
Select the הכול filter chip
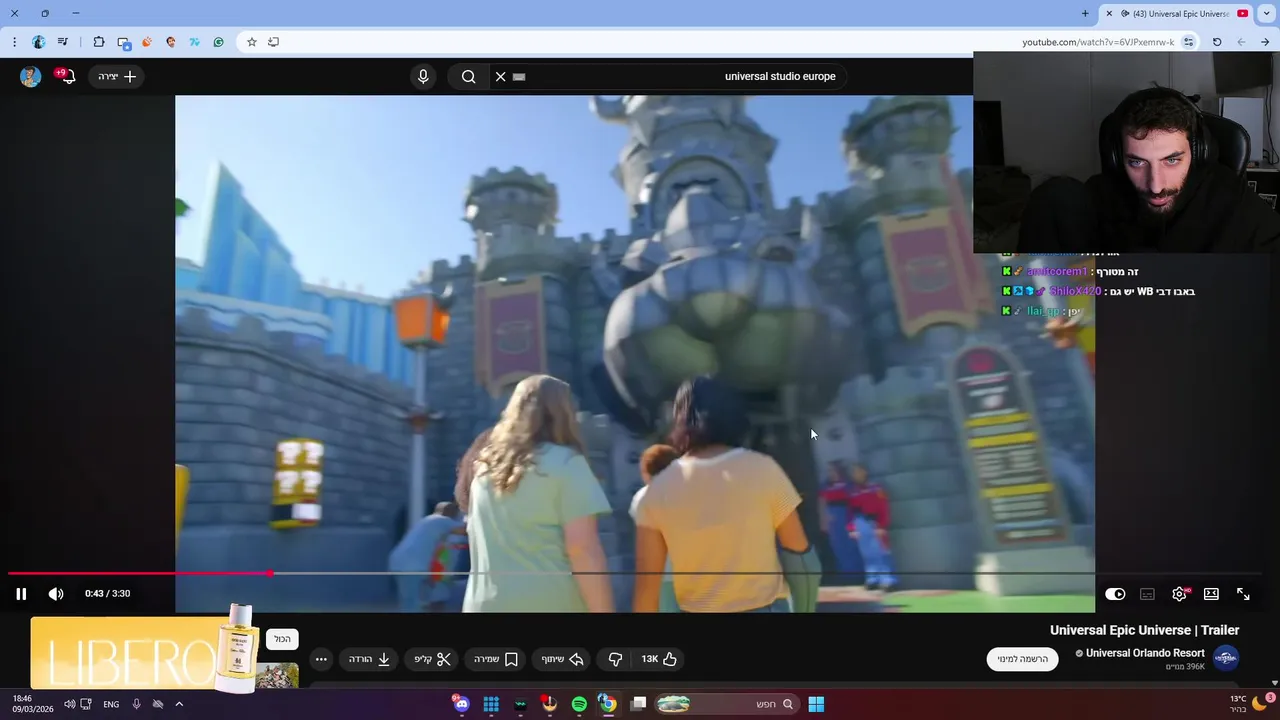283,639
